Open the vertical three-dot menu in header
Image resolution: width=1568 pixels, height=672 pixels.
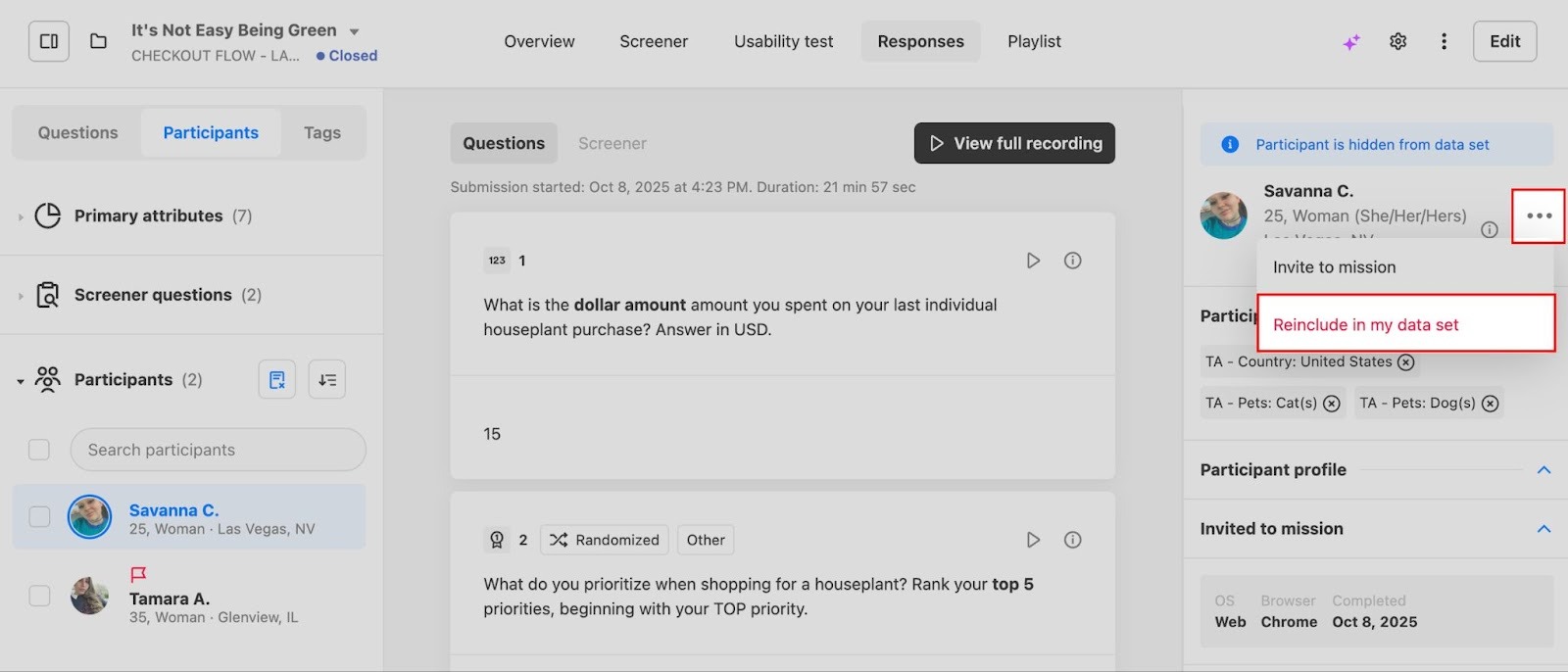1444,41
